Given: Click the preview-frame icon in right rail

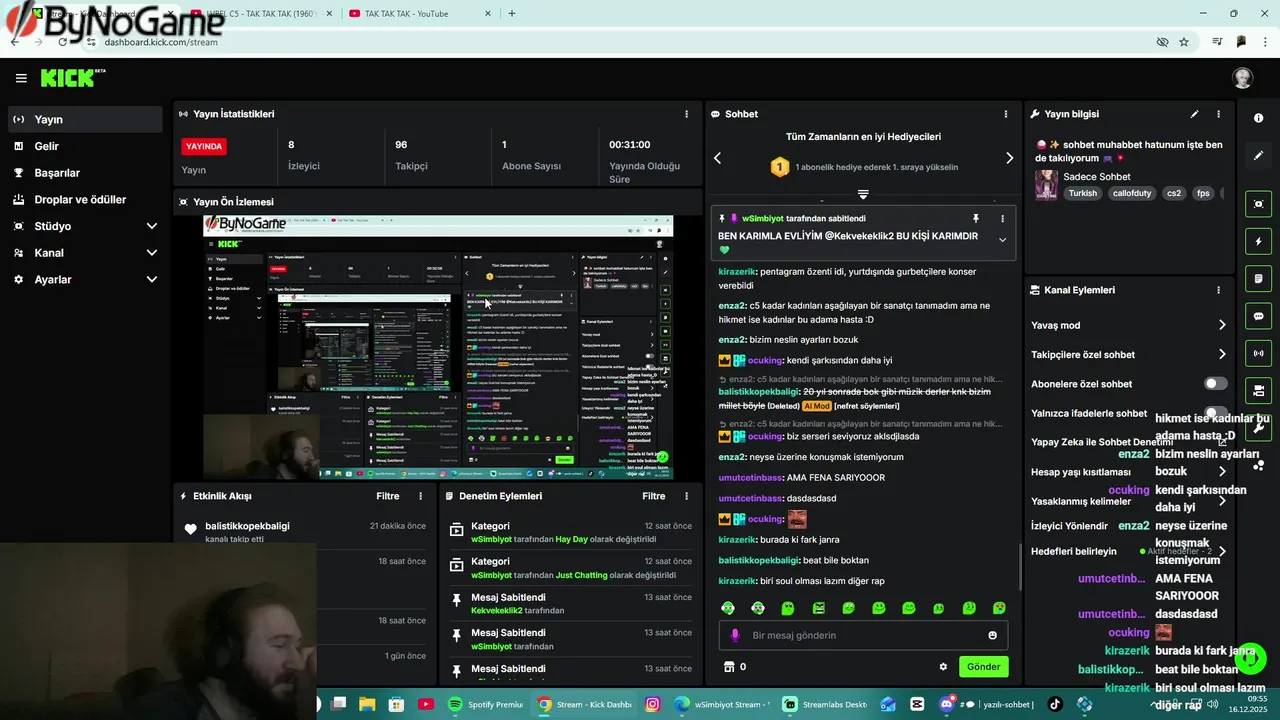Looking at the screenshot, I should tap(1258, 204).
